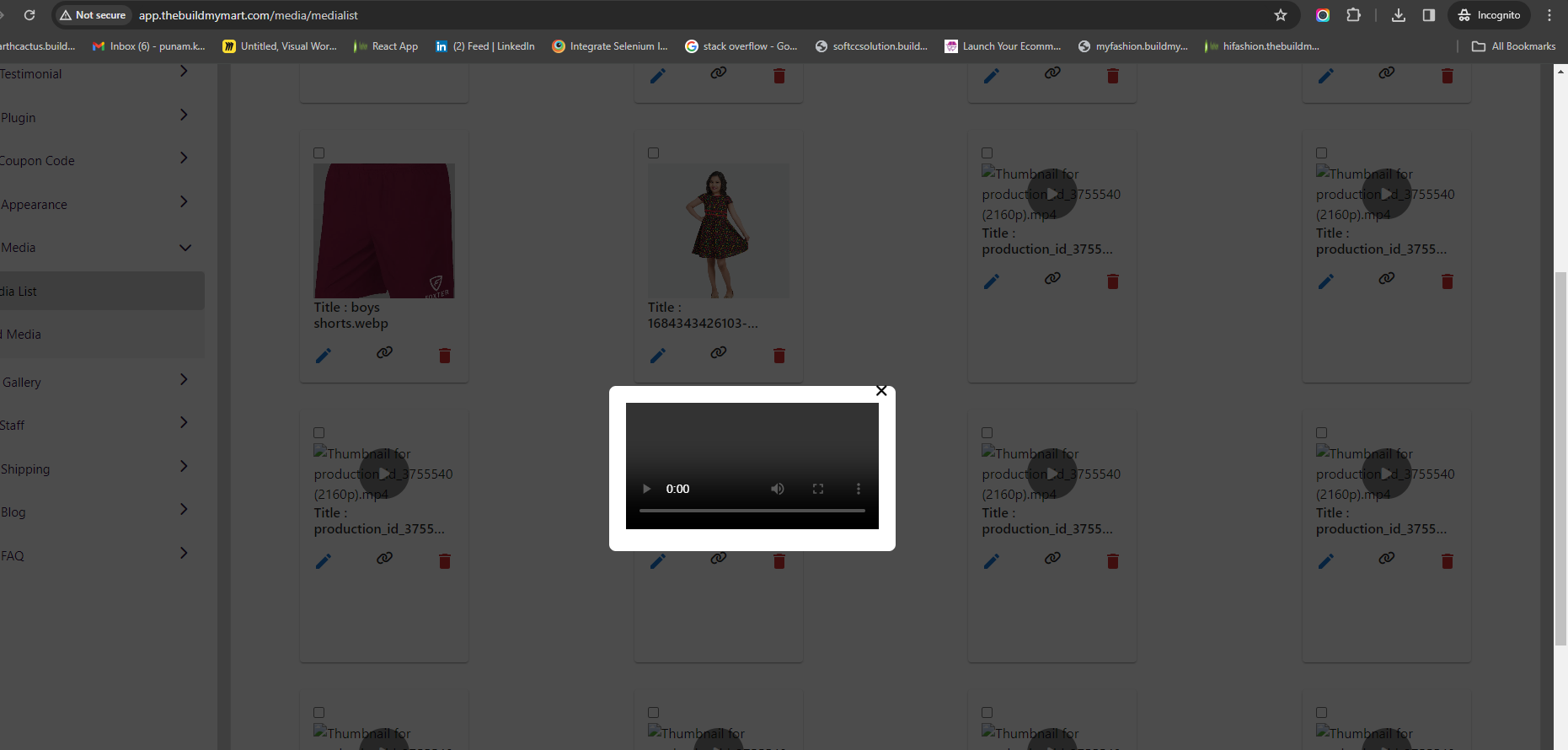Click the address bar URL
This screenshot has height=750, width=1568.
[x=249, y=15]
